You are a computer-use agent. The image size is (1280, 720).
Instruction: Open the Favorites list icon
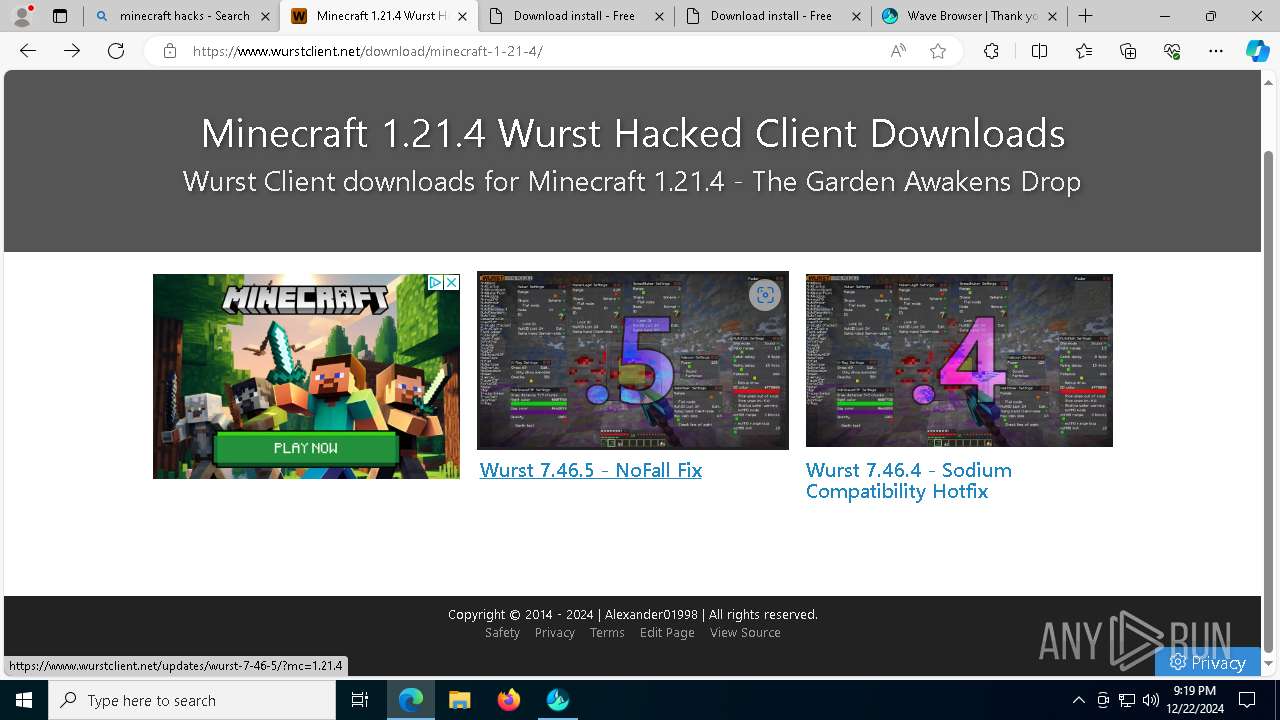click(x=1084, y=51)
